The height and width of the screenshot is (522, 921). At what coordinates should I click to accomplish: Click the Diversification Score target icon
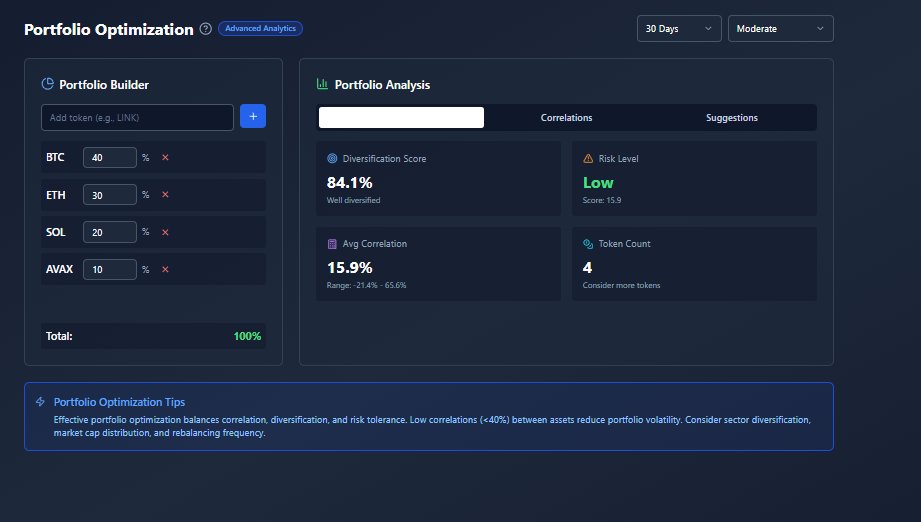332,158
